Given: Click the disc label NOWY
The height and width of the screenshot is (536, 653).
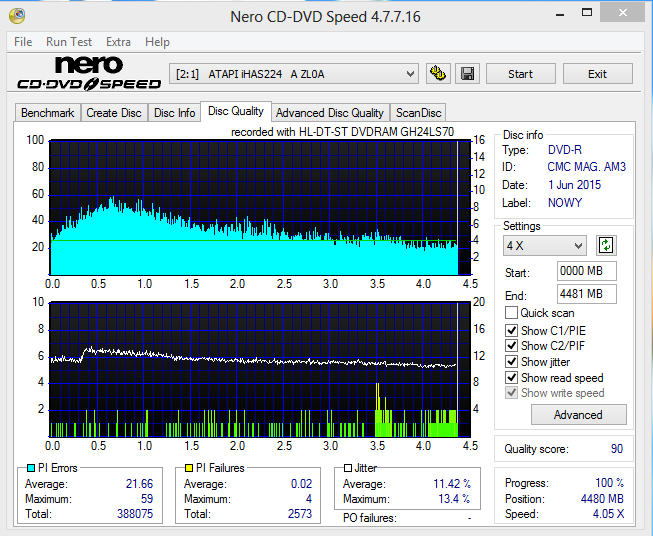Looking at the screenshot, I should click(x=565, y=203).
